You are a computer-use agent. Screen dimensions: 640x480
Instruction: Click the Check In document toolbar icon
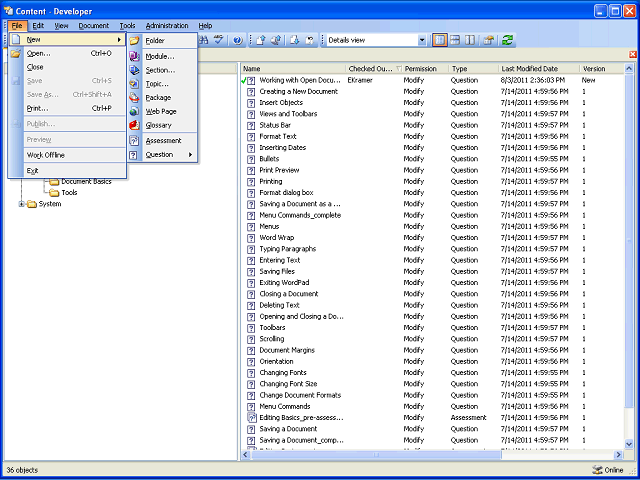click(261, 40)
